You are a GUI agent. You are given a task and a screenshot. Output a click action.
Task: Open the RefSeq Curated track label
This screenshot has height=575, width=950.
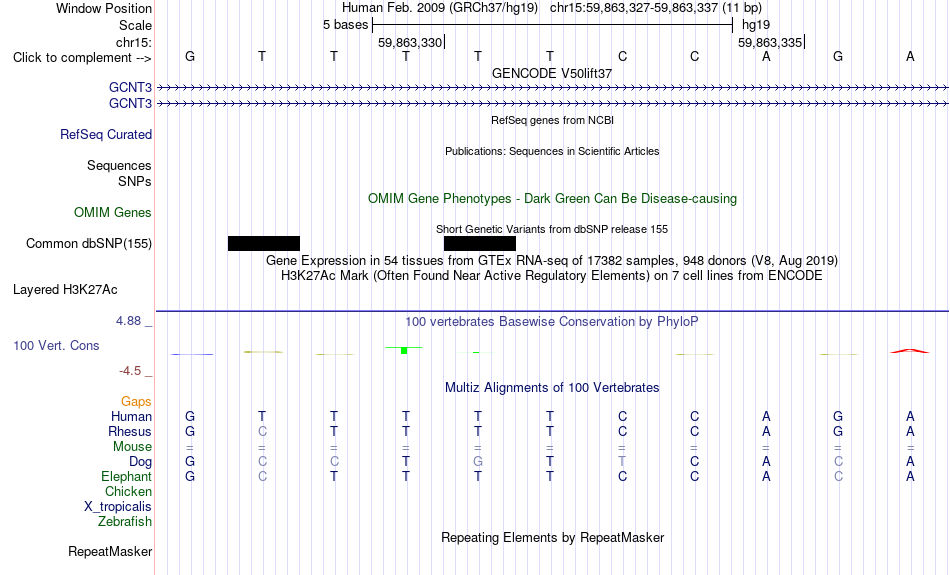pos(106,135)
